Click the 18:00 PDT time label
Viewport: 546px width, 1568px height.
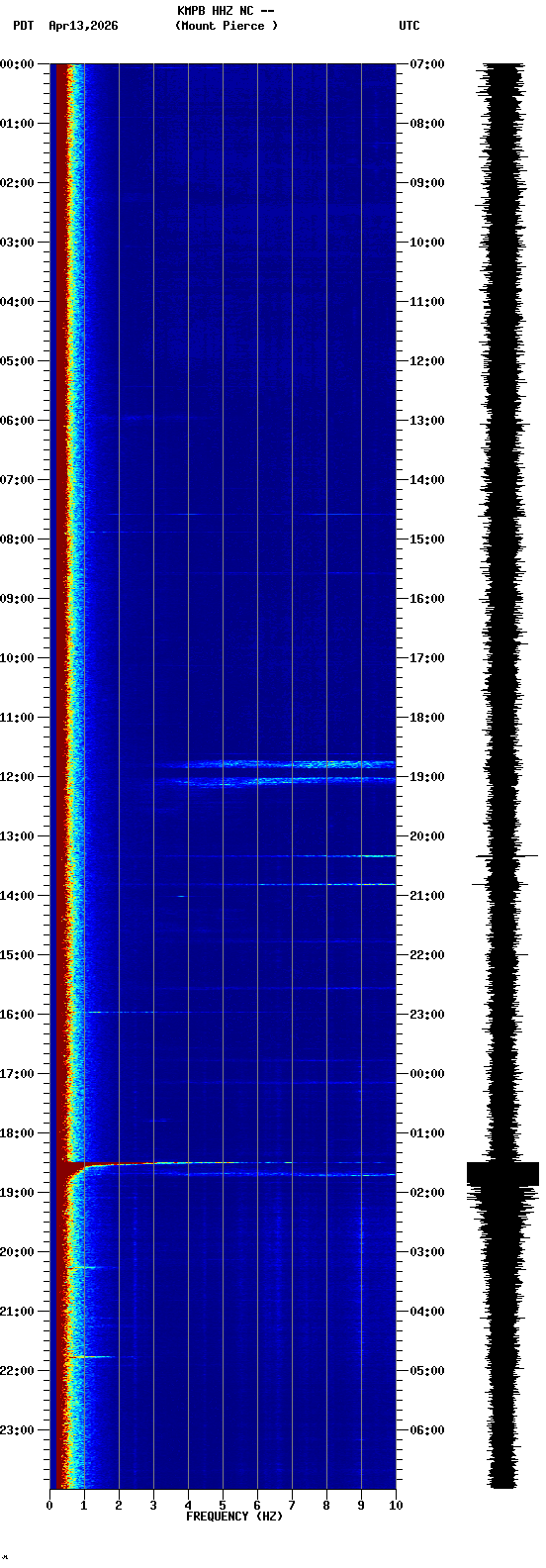tap(17, 1133)
